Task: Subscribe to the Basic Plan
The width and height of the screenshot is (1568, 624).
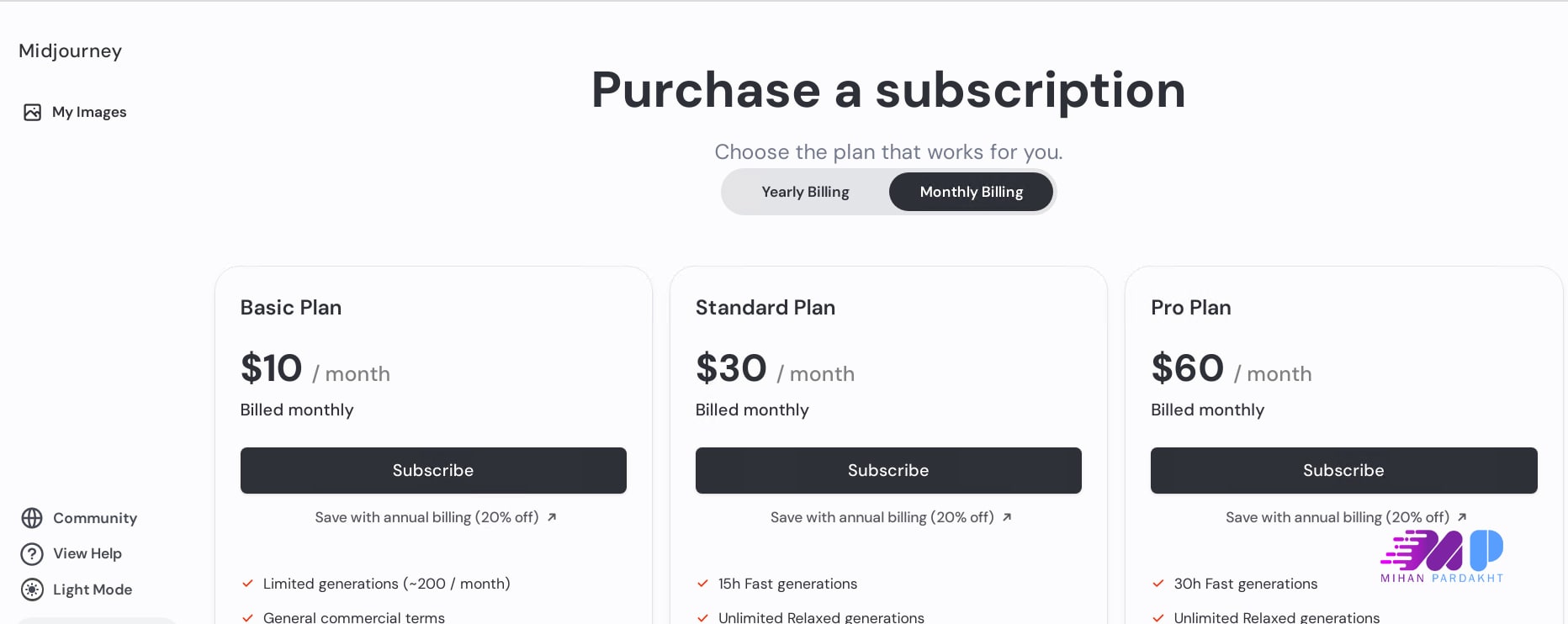Action: pos(433,470)
